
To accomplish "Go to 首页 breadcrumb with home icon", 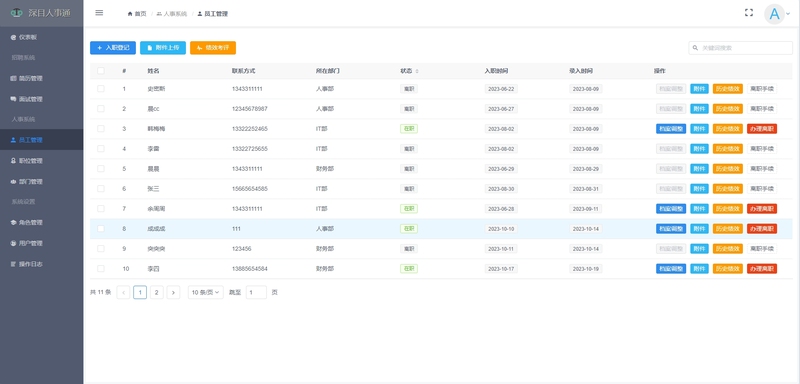I will click(x=137, y=14).
